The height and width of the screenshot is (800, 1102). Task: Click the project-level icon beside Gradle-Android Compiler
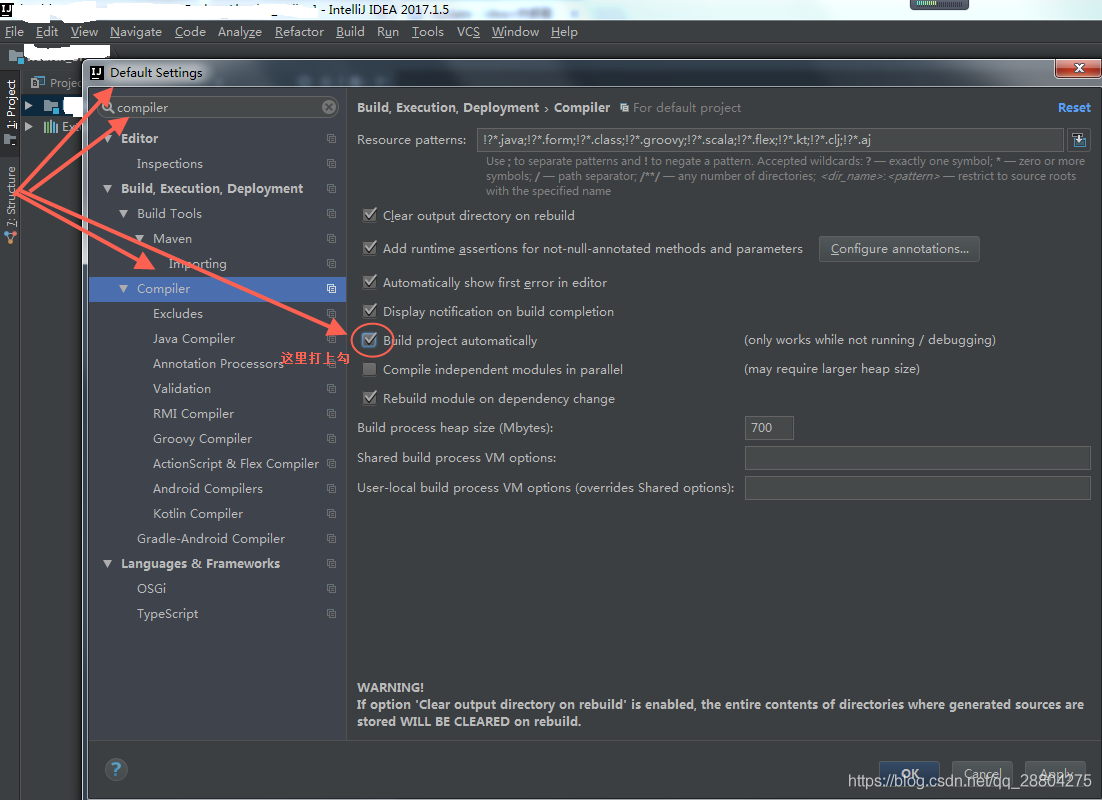(331, 538)
